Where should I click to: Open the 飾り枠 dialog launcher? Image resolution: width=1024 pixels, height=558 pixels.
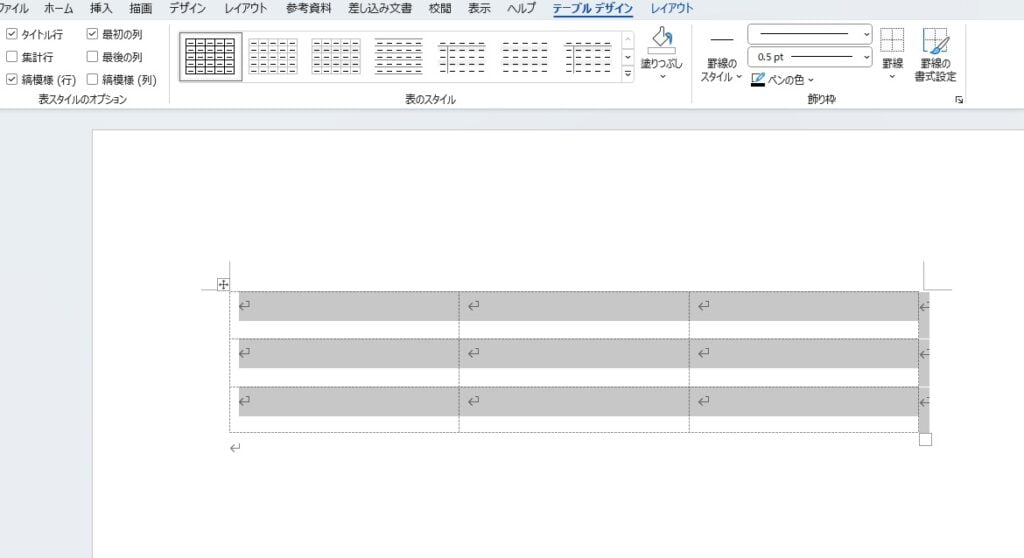[x=959, y=100]
